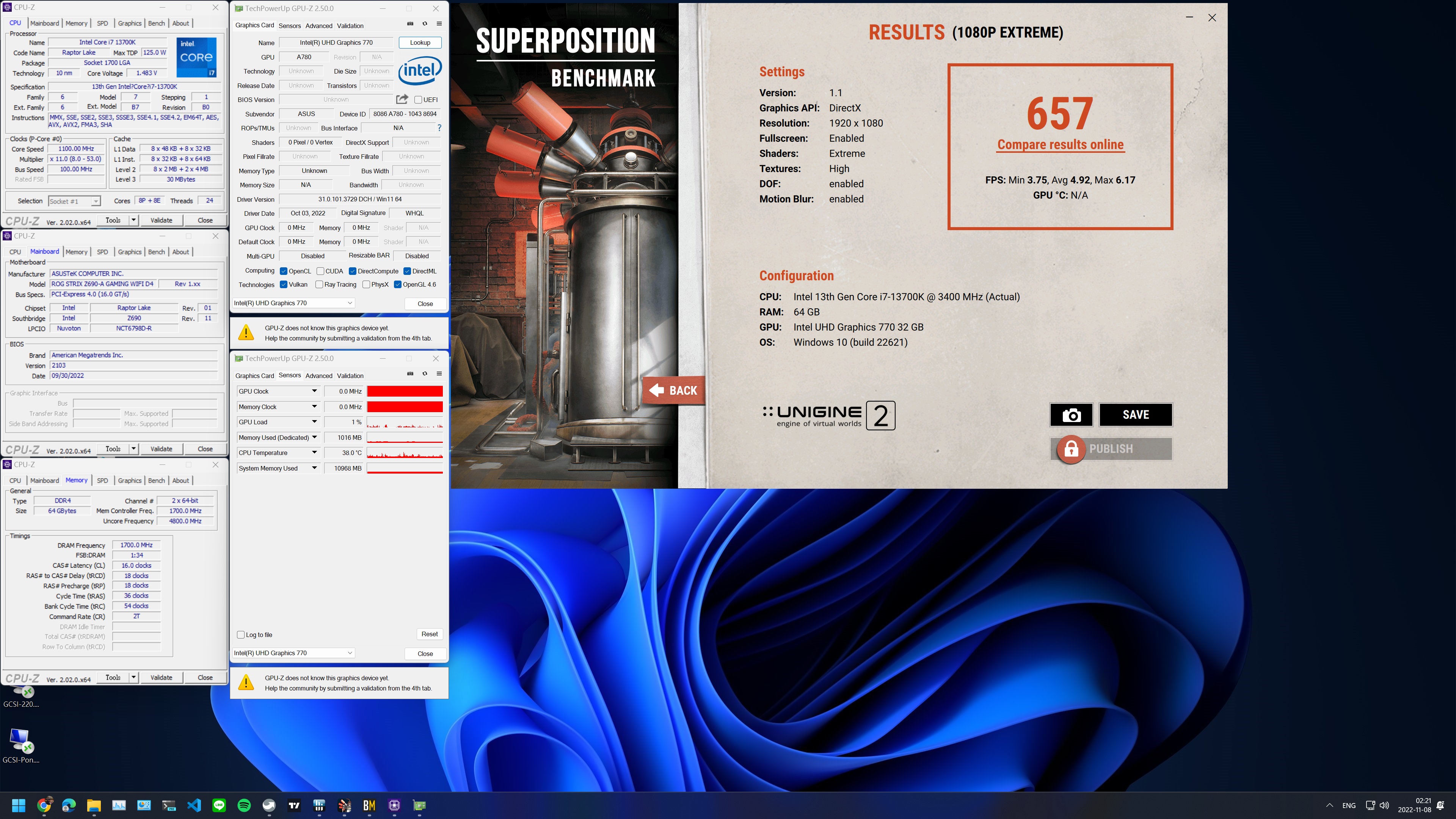Viewport: 1456px width, 819px height.
Task: Expand Tools arrow in top CPU-Z window
Action: click(x=134, y=220)
